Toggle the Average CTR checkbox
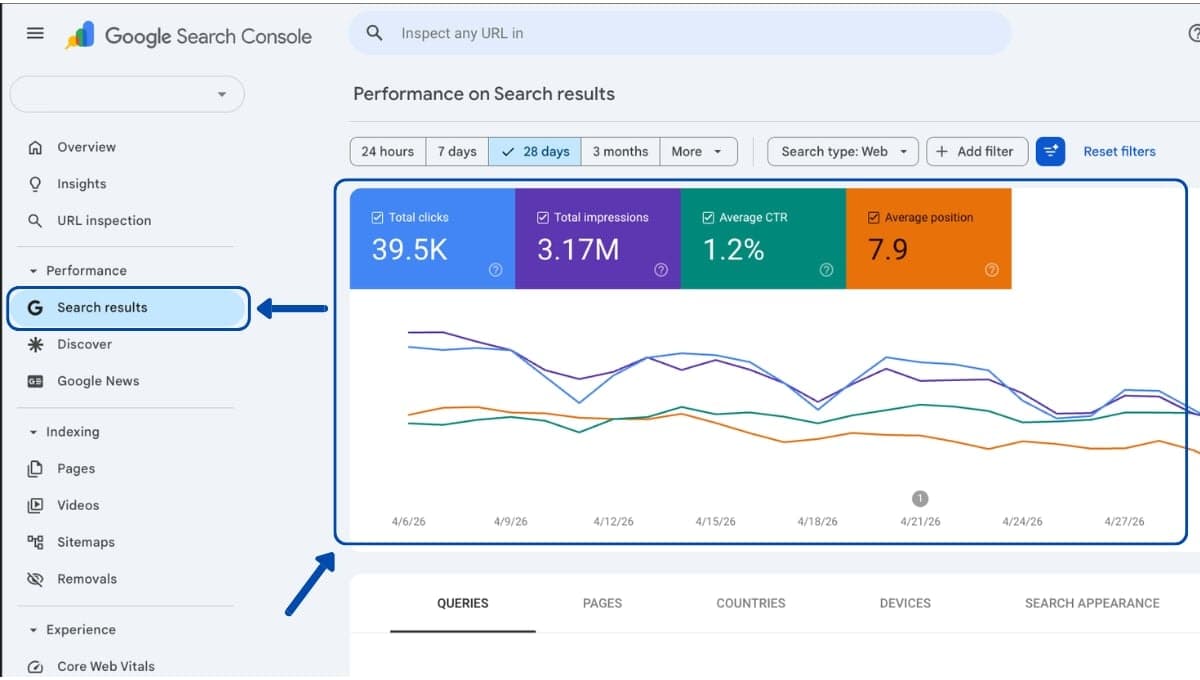 tap(708, 217)
